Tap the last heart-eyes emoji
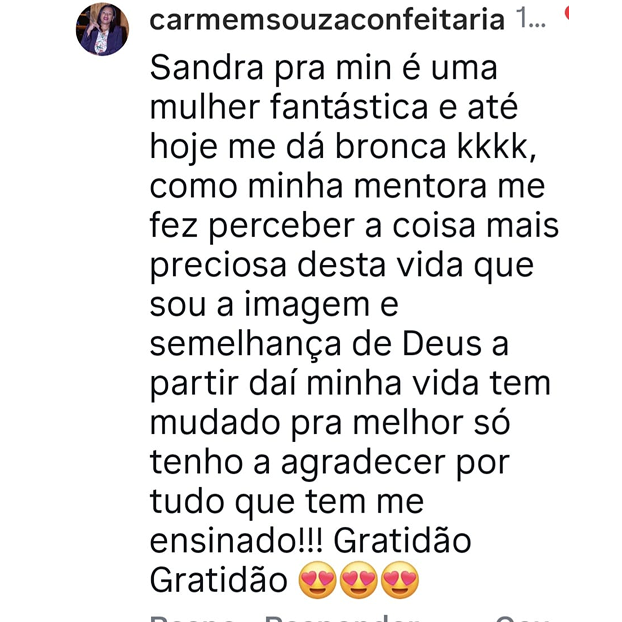The height and width of the screenshot is (622, 622). pos(399,580)
